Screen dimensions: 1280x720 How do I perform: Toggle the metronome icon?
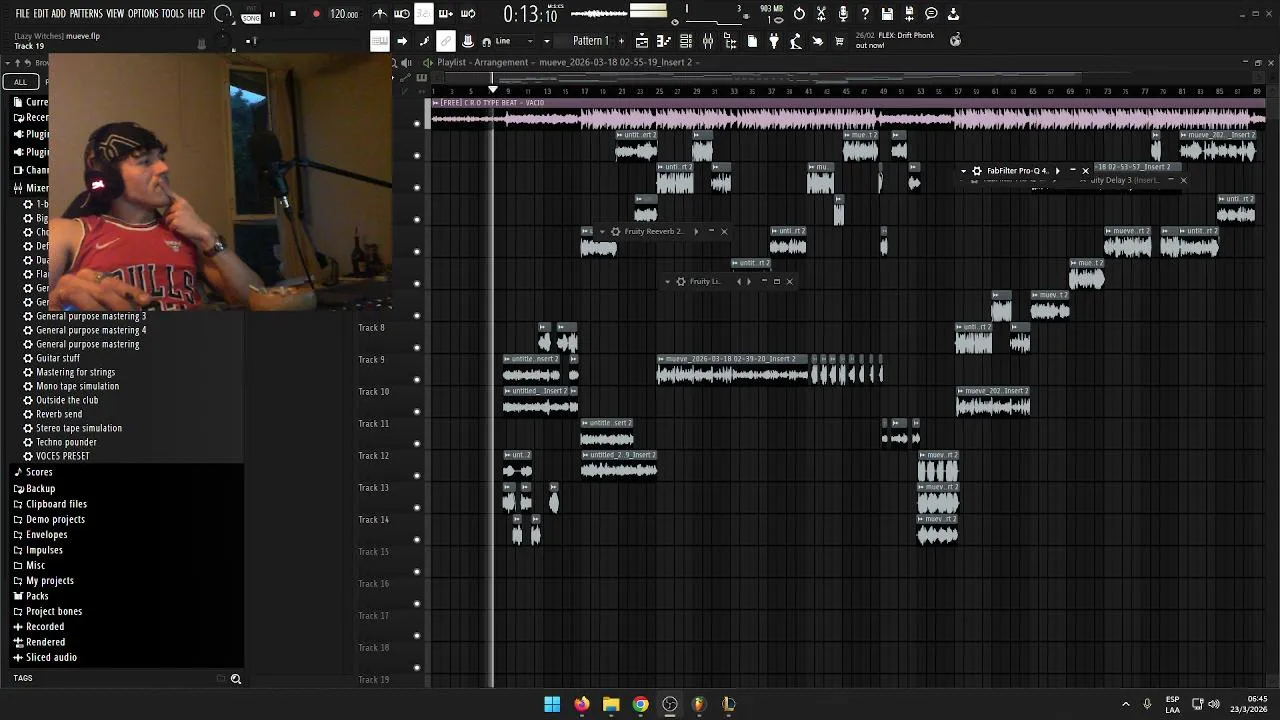coord(380,14)
